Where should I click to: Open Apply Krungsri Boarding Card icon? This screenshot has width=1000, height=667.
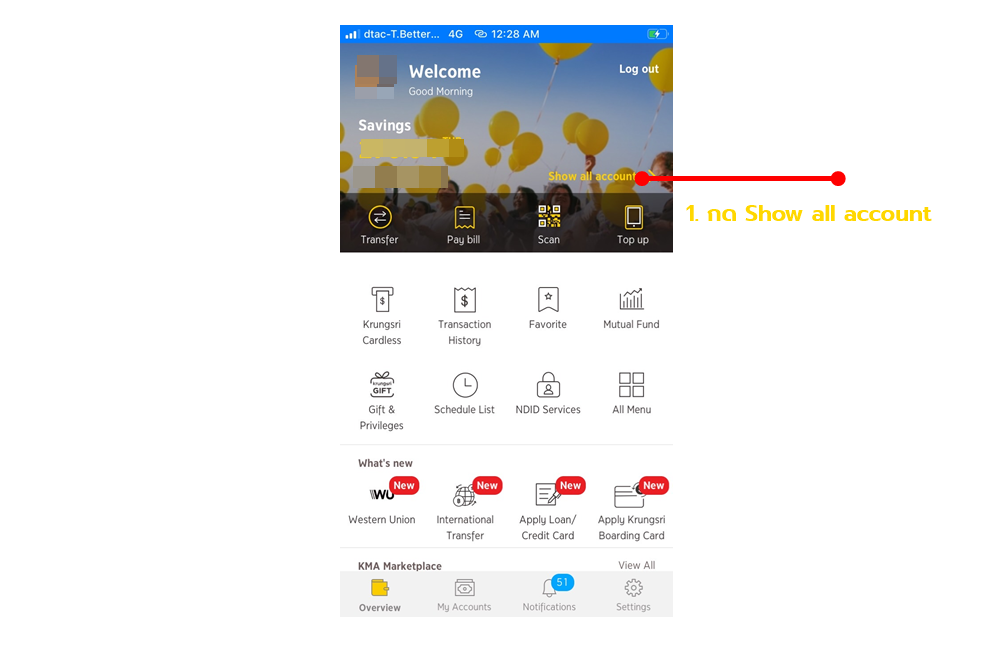(x=629, y=495)
